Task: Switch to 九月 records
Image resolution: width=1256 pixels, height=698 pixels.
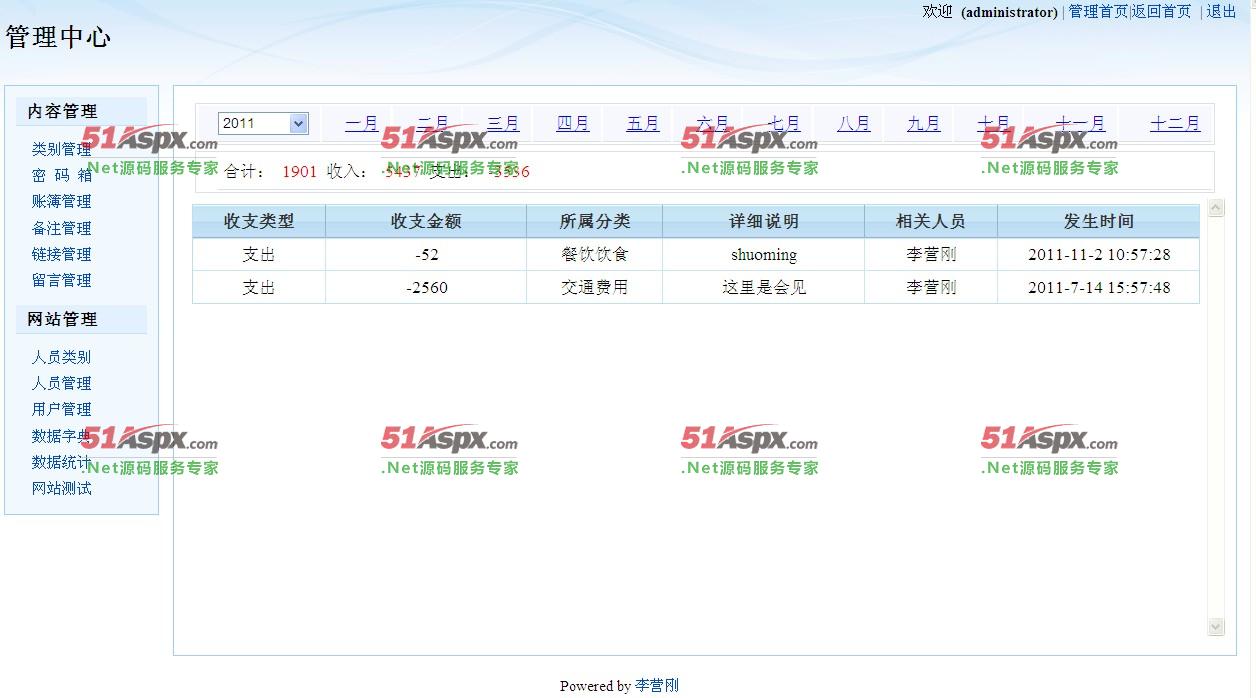Action: (x=923, y=123)
